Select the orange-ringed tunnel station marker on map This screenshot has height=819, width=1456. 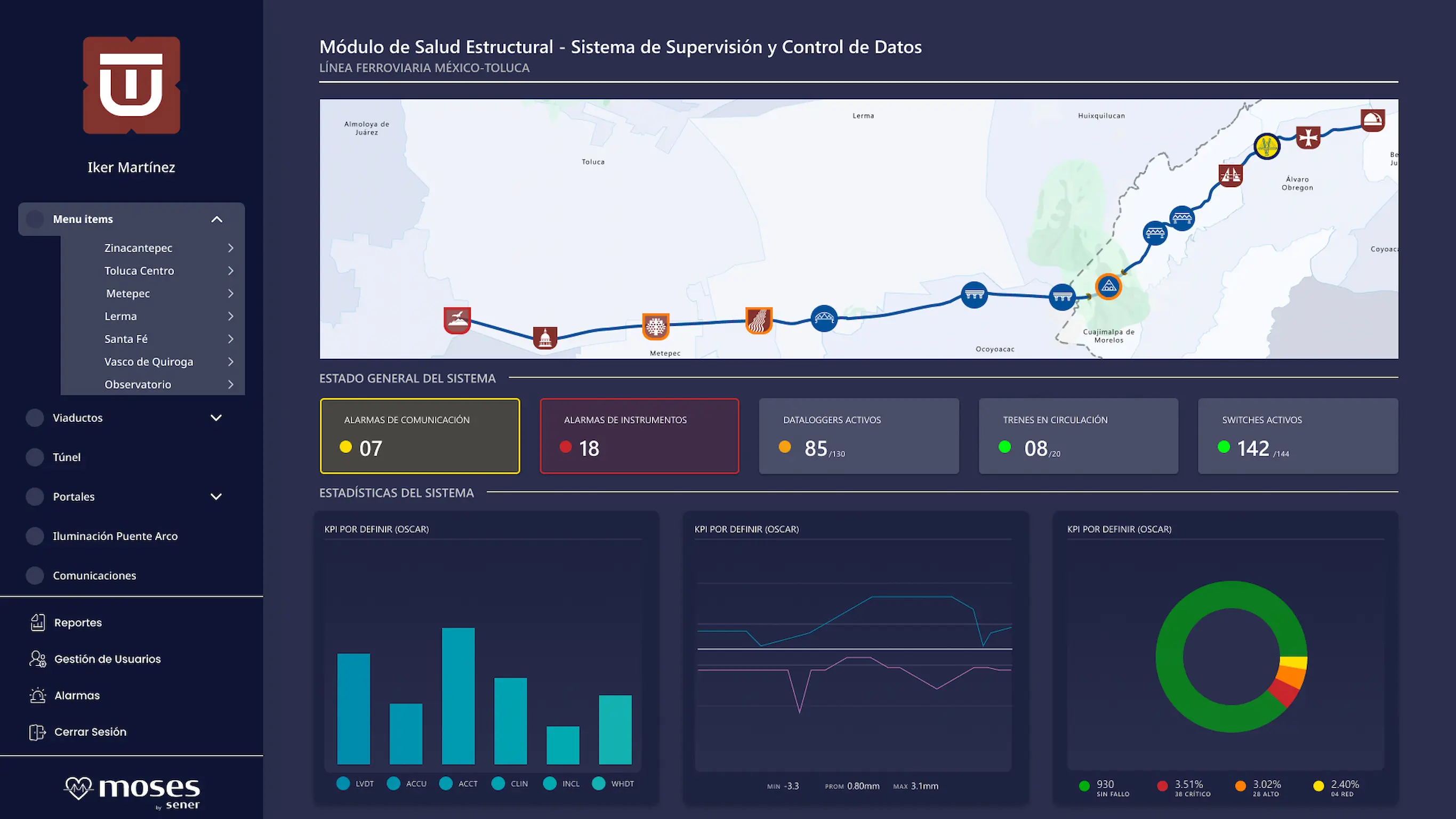pyautogui.click(x=1108, y=286)
